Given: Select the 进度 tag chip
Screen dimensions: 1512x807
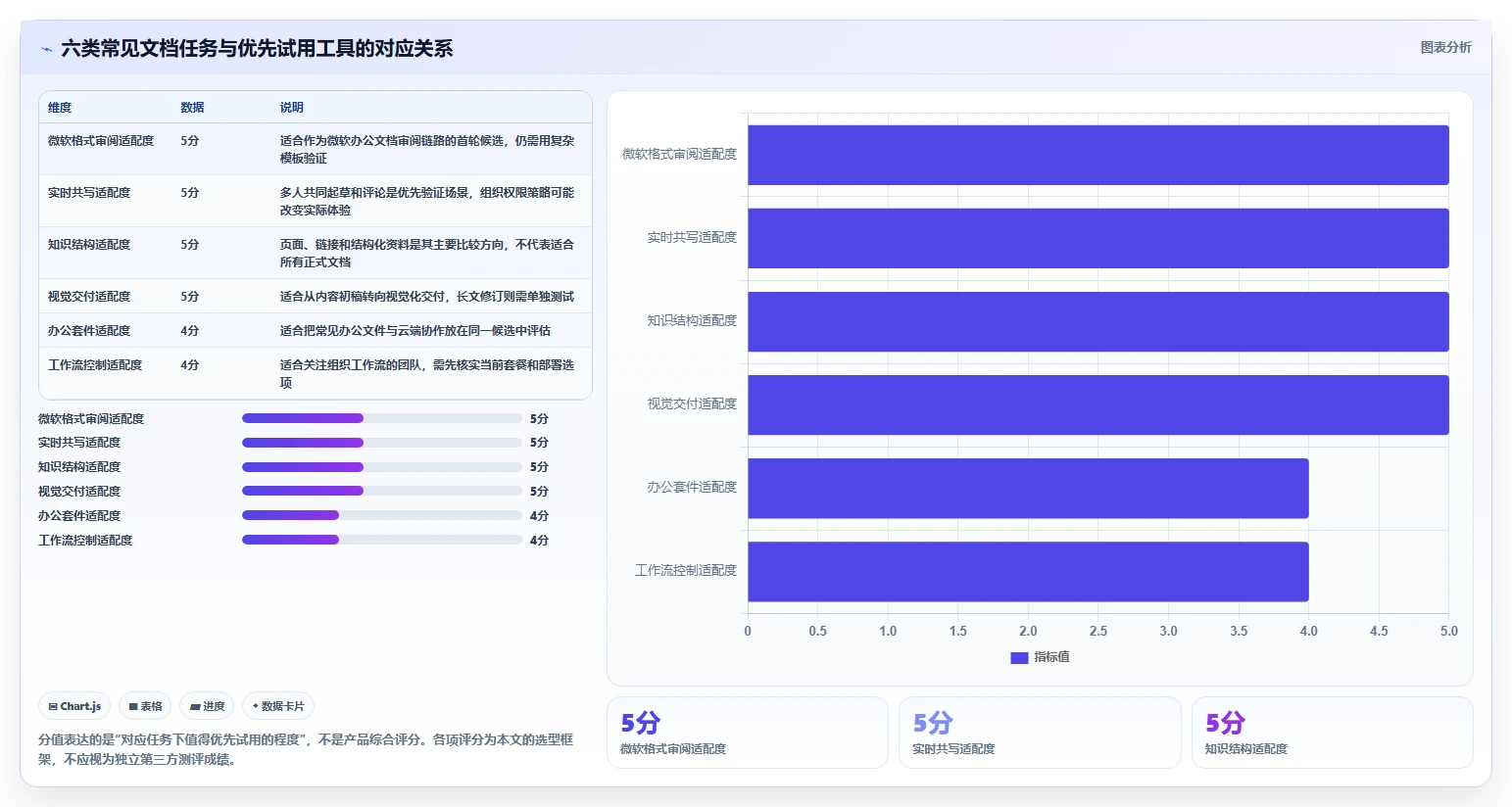Looking at the screenshot, I should pos(207,706).
